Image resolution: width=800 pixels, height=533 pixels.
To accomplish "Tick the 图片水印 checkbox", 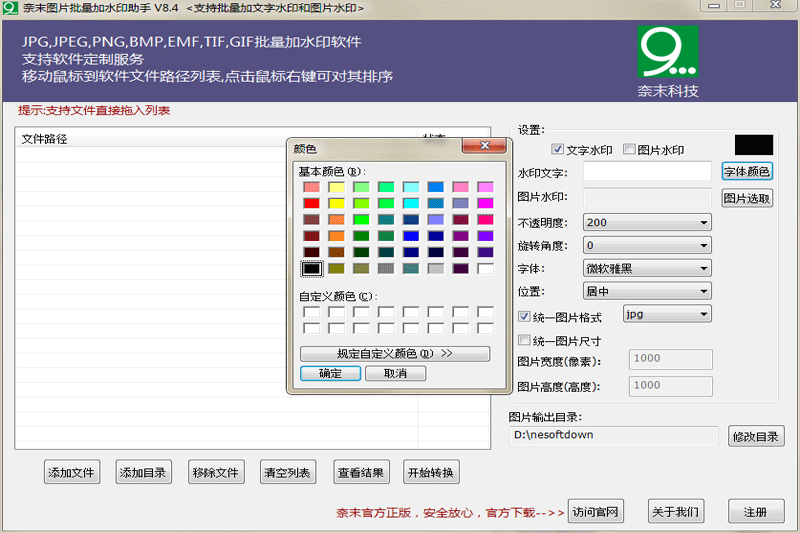I will coord(629,149).
